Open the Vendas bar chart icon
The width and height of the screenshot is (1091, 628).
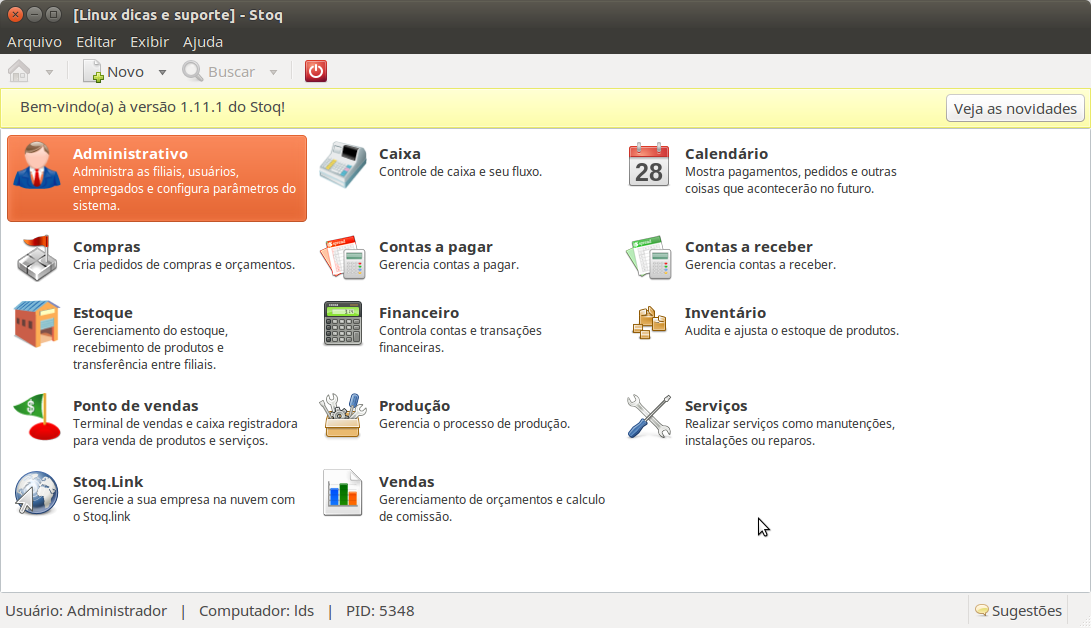343,492
